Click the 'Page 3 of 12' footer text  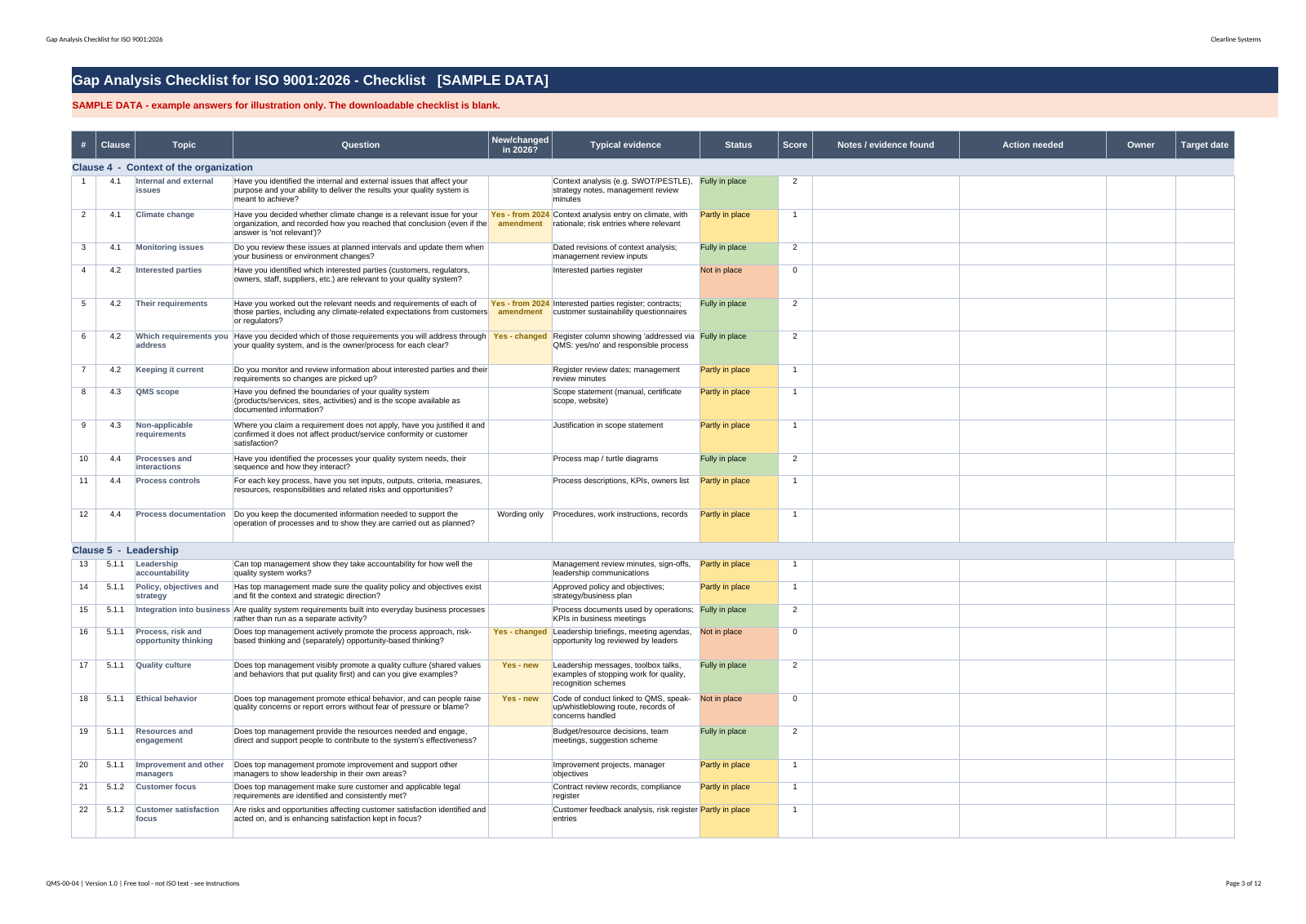point(1243,883)
